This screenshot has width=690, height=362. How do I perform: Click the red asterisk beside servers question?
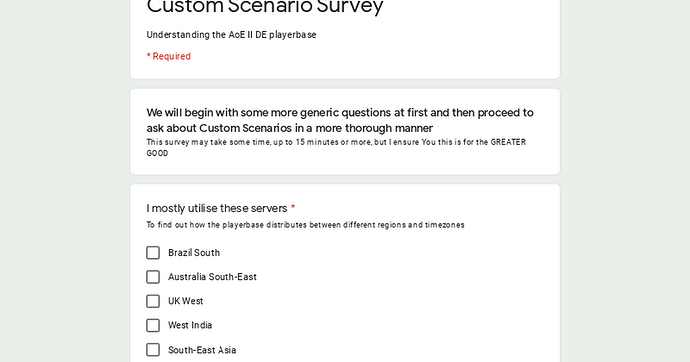293,207
